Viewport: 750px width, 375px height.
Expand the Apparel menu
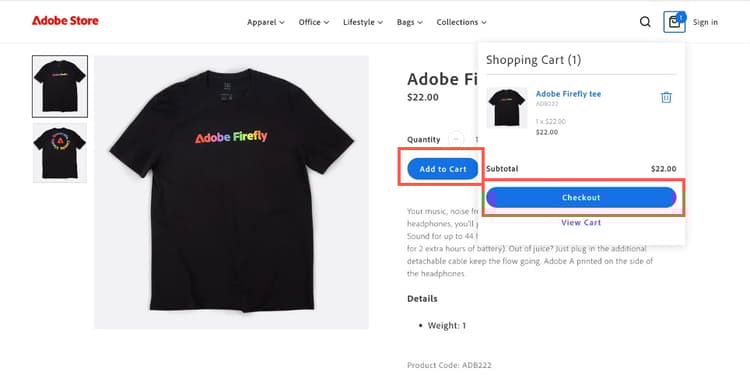click(x=266, y=22)
